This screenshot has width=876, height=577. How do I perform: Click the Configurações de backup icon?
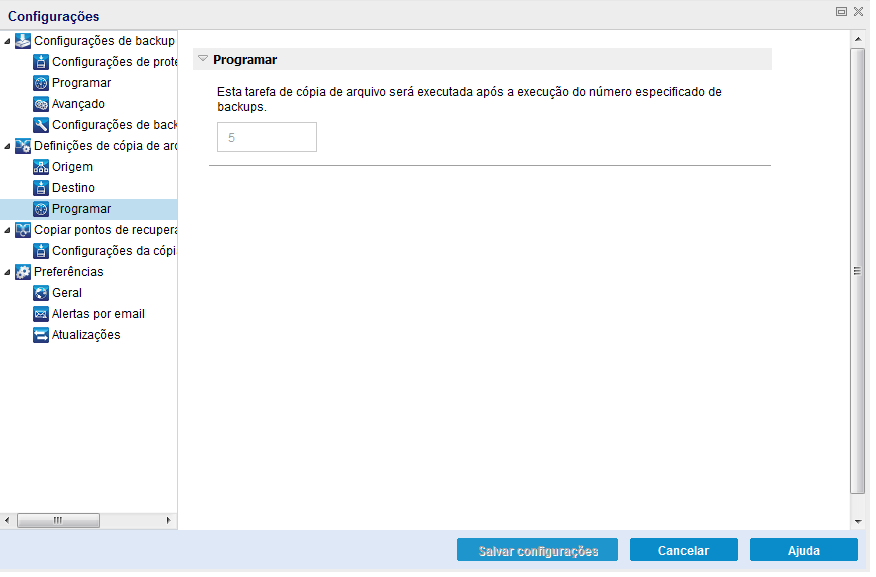[x=23, y=41]
